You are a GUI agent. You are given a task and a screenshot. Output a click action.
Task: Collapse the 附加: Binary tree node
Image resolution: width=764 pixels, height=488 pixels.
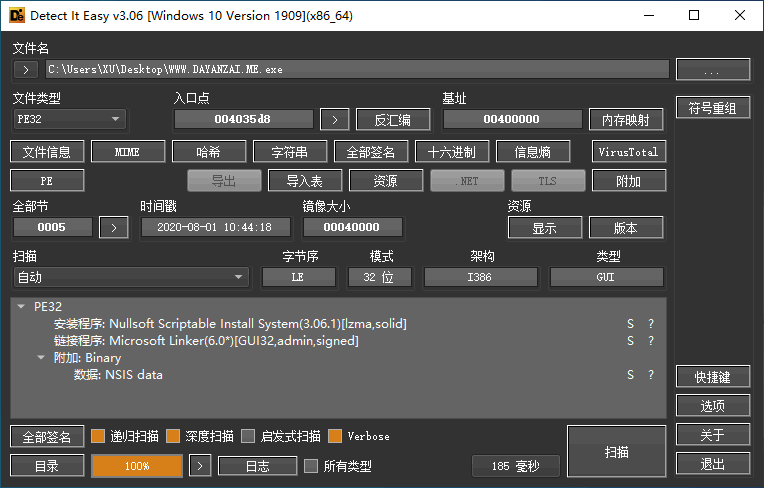[x=41, y=358]
